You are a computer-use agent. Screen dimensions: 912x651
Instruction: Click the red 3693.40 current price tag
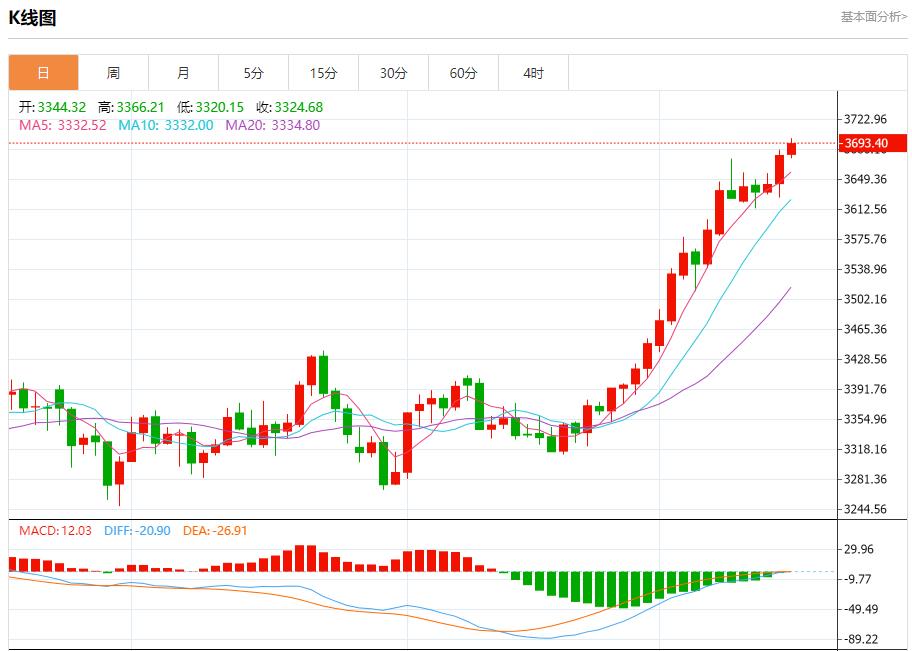pyautogui.click(x=866, y=143)
